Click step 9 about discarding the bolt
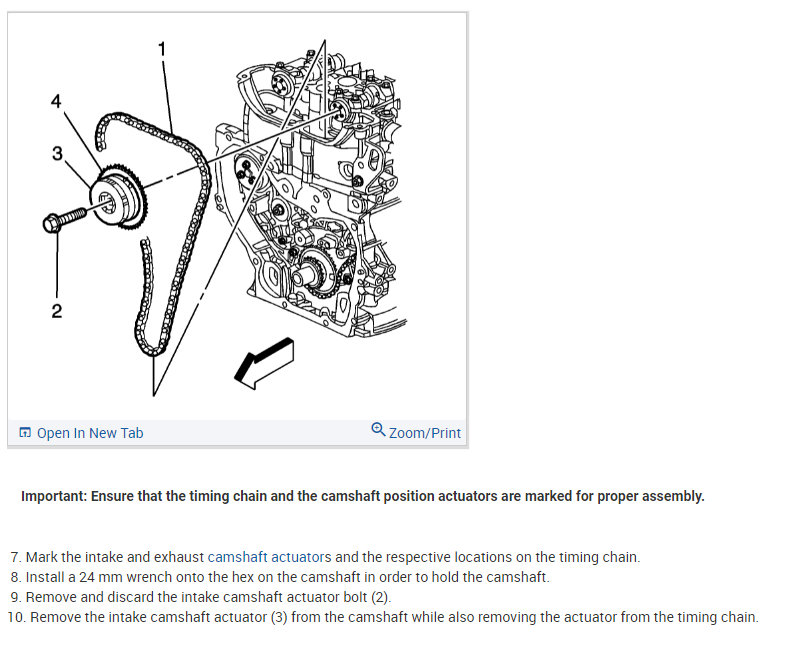The width and height of the screenshot is (791, 666). pyautogui.click(x=201, y=597)
